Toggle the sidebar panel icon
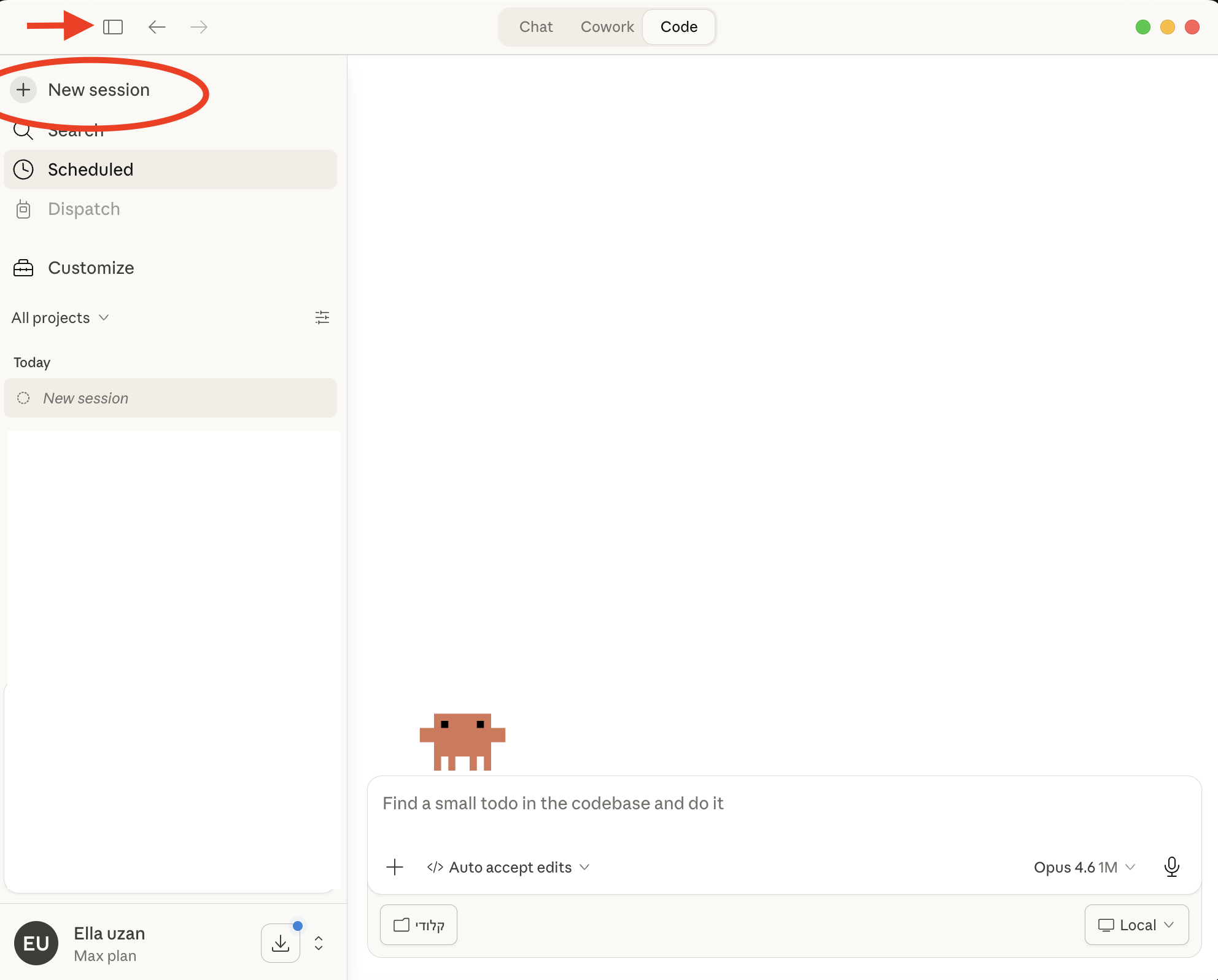 113,27
